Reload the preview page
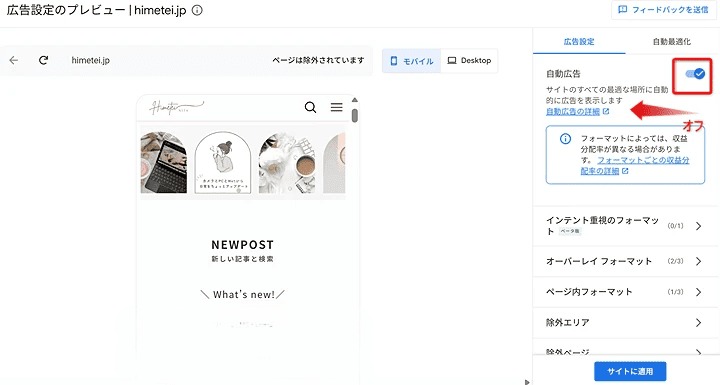Viewport: 720px width, 385px height. pos(44,60)
